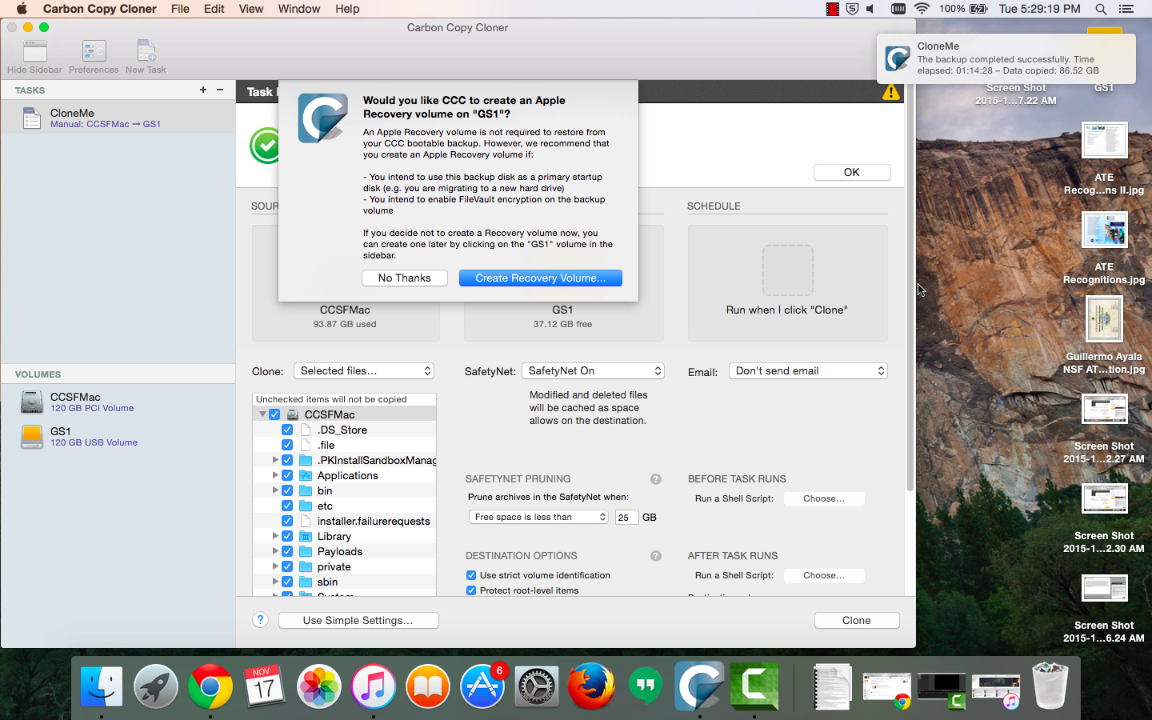Open the View menu
Image resolution: width=1152 pixels, height=720 pixels.
(x=250, y=9)
